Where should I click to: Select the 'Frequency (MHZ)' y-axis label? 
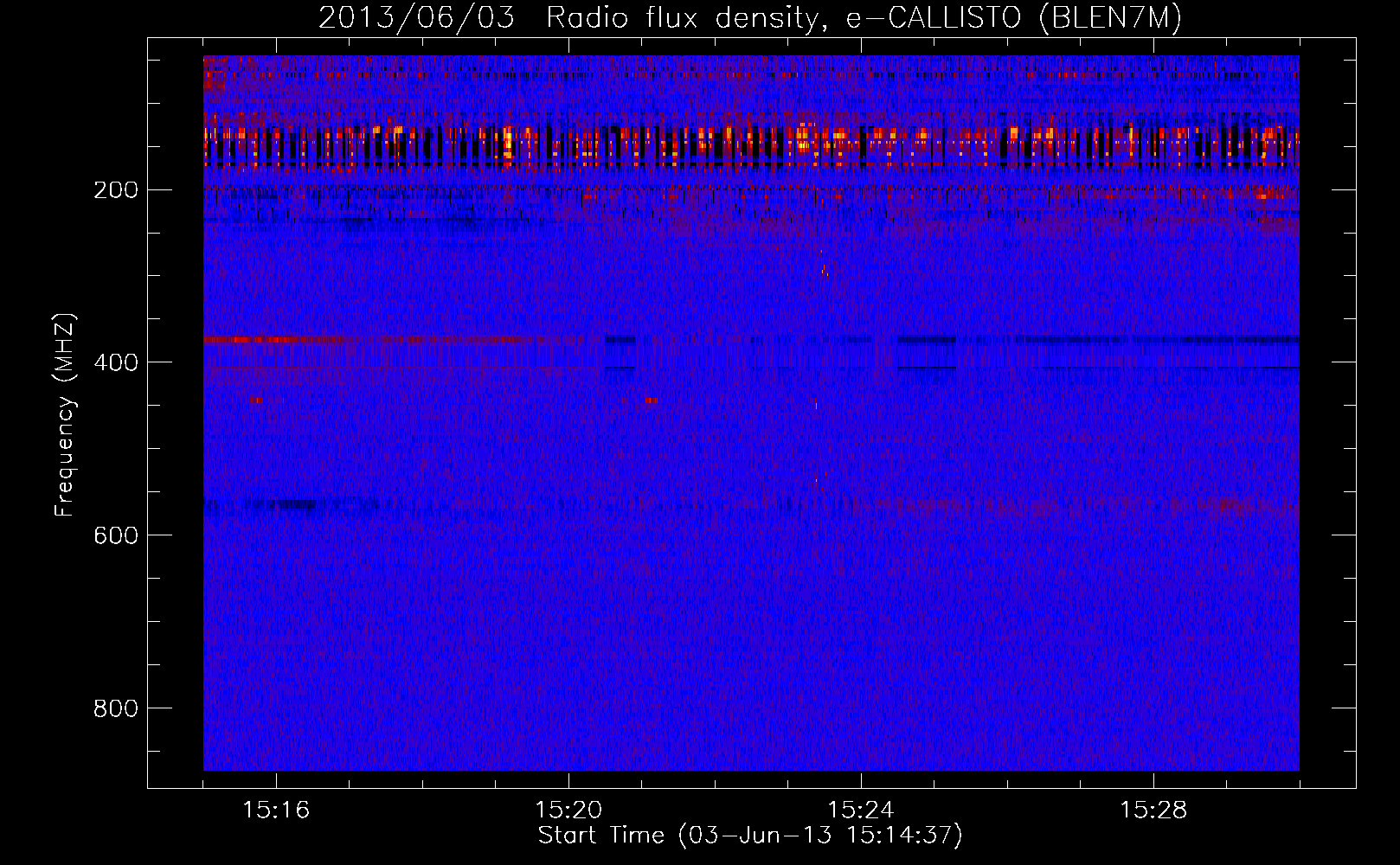click(x=65, y=414)
